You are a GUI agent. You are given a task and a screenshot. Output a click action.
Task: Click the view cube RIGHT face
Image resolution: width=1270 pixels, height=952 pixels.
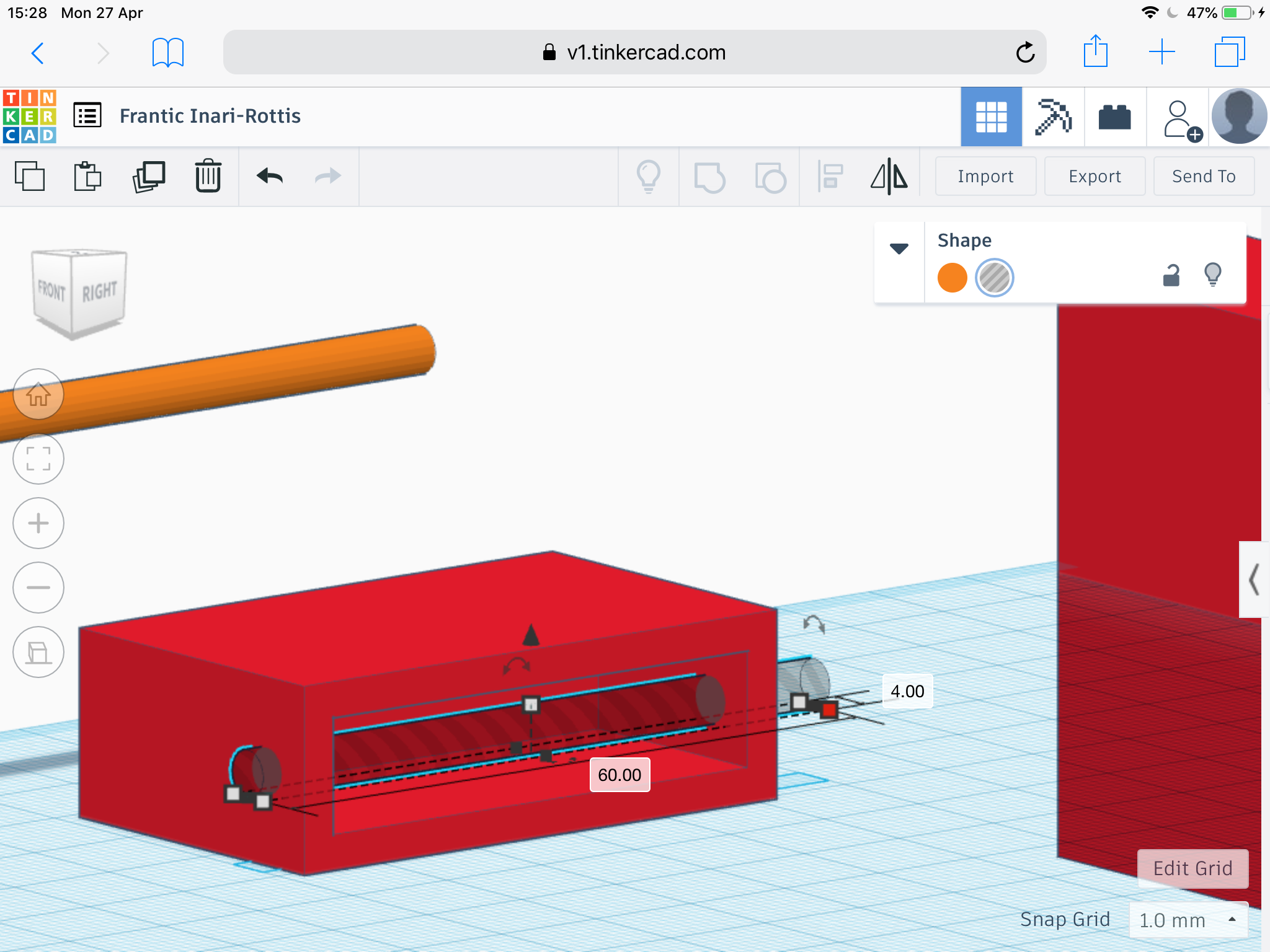(x=99, y=291)
